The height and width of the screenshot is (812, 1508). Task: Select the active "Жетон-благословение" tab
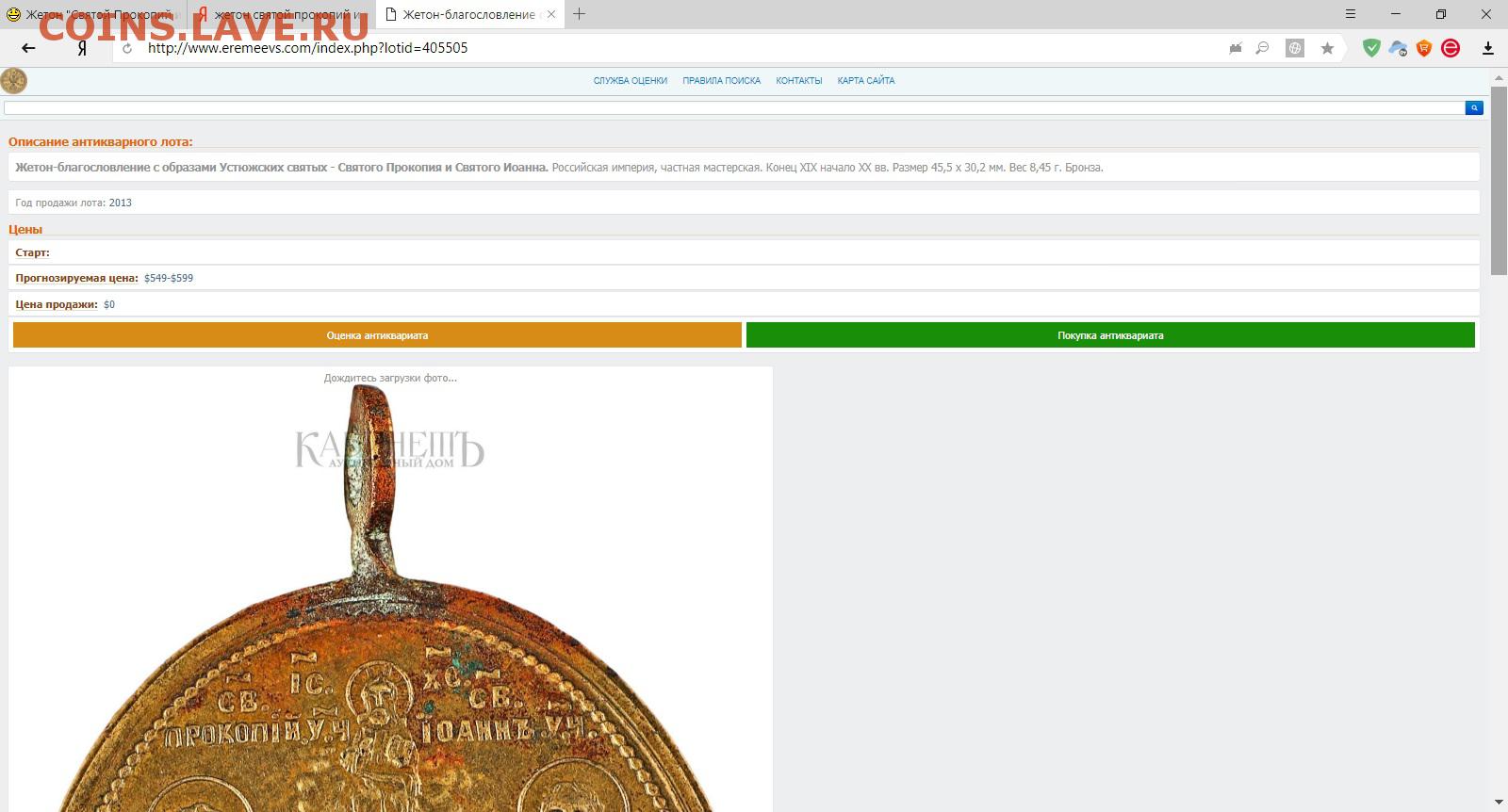(469, 14)
